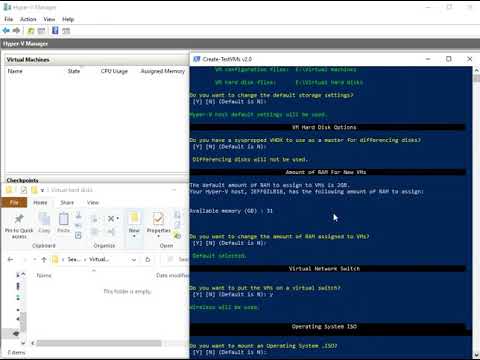Click Explorer navigation pane scroll down arrow

[x=23, y=343]
